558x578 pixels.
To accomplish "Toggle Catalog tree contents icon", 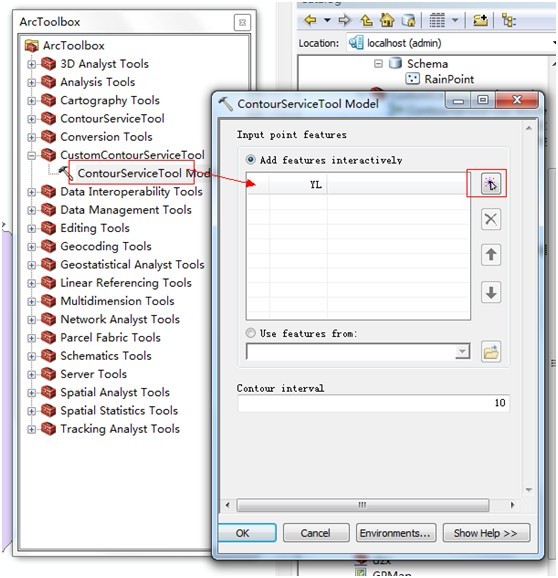I will (509, 20).
